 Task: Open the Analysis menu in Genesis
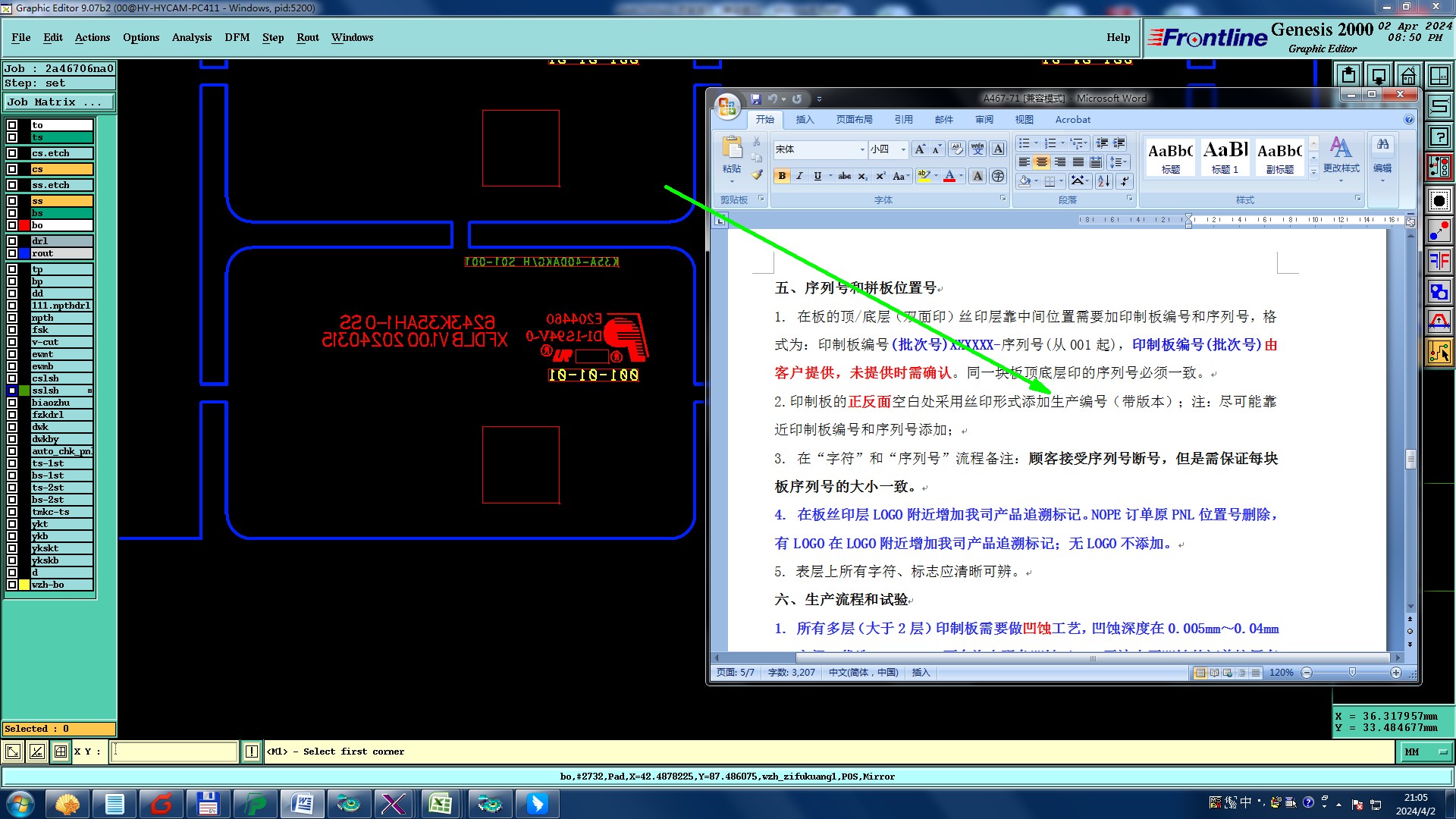(192, 37)
